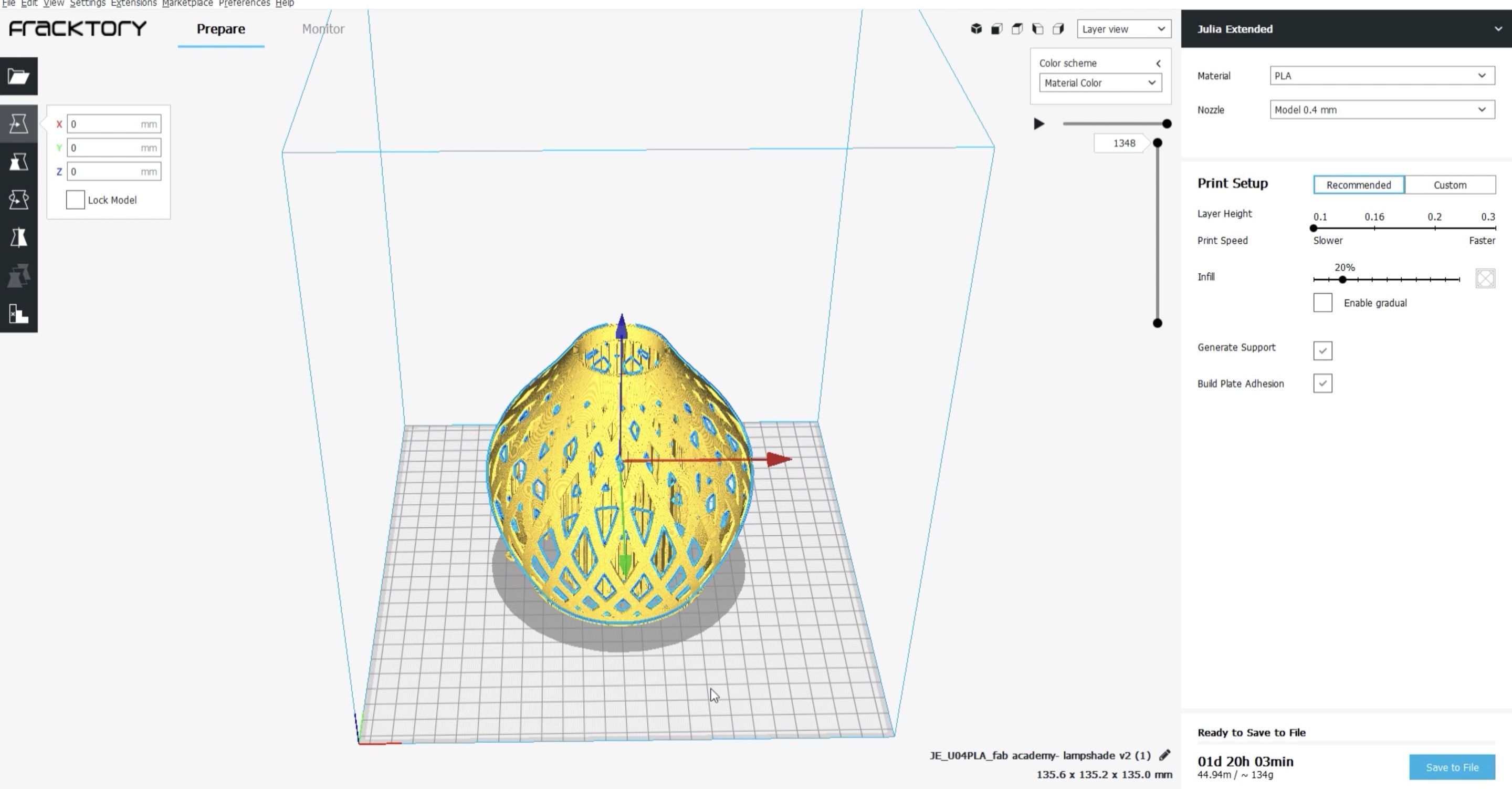Click the infill pattern preview icon
This screenshot has width=1512, height=789.
point(1485,278)
